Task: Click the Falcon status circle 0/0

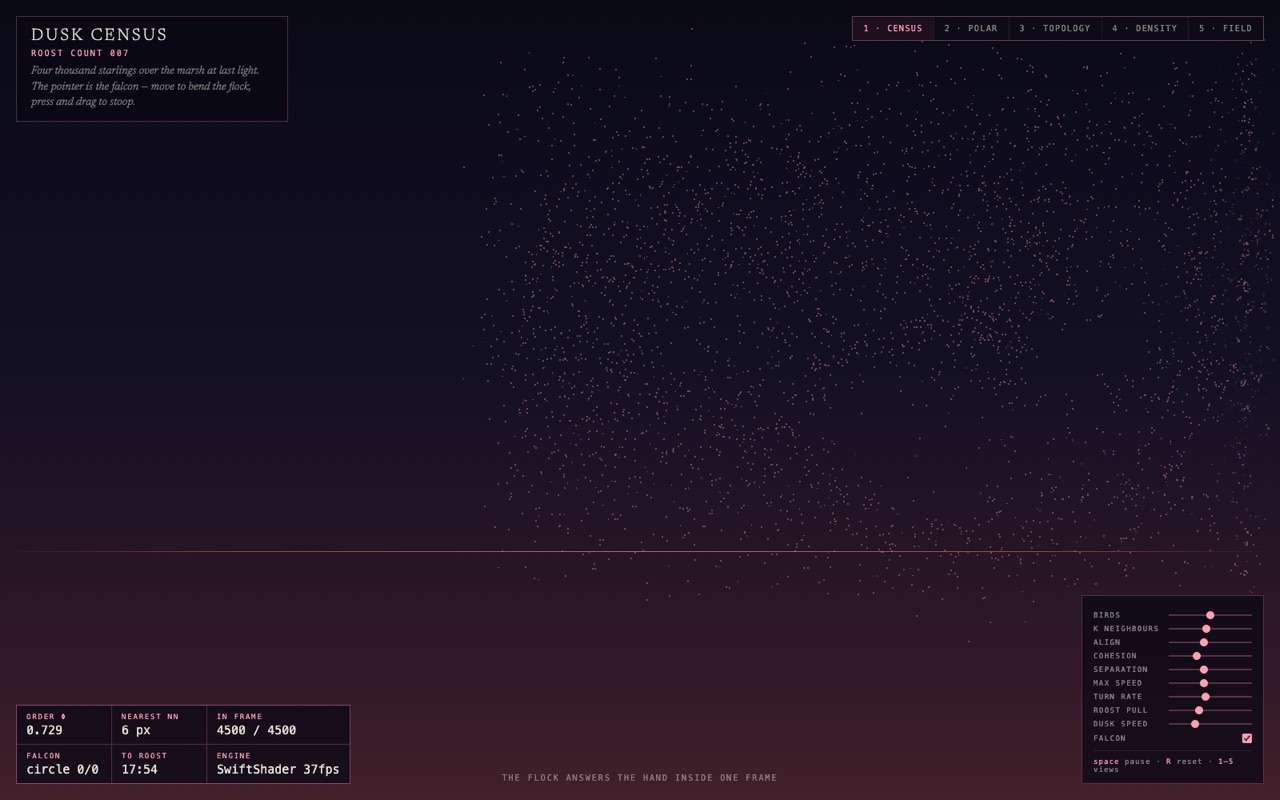Action: 62,769
